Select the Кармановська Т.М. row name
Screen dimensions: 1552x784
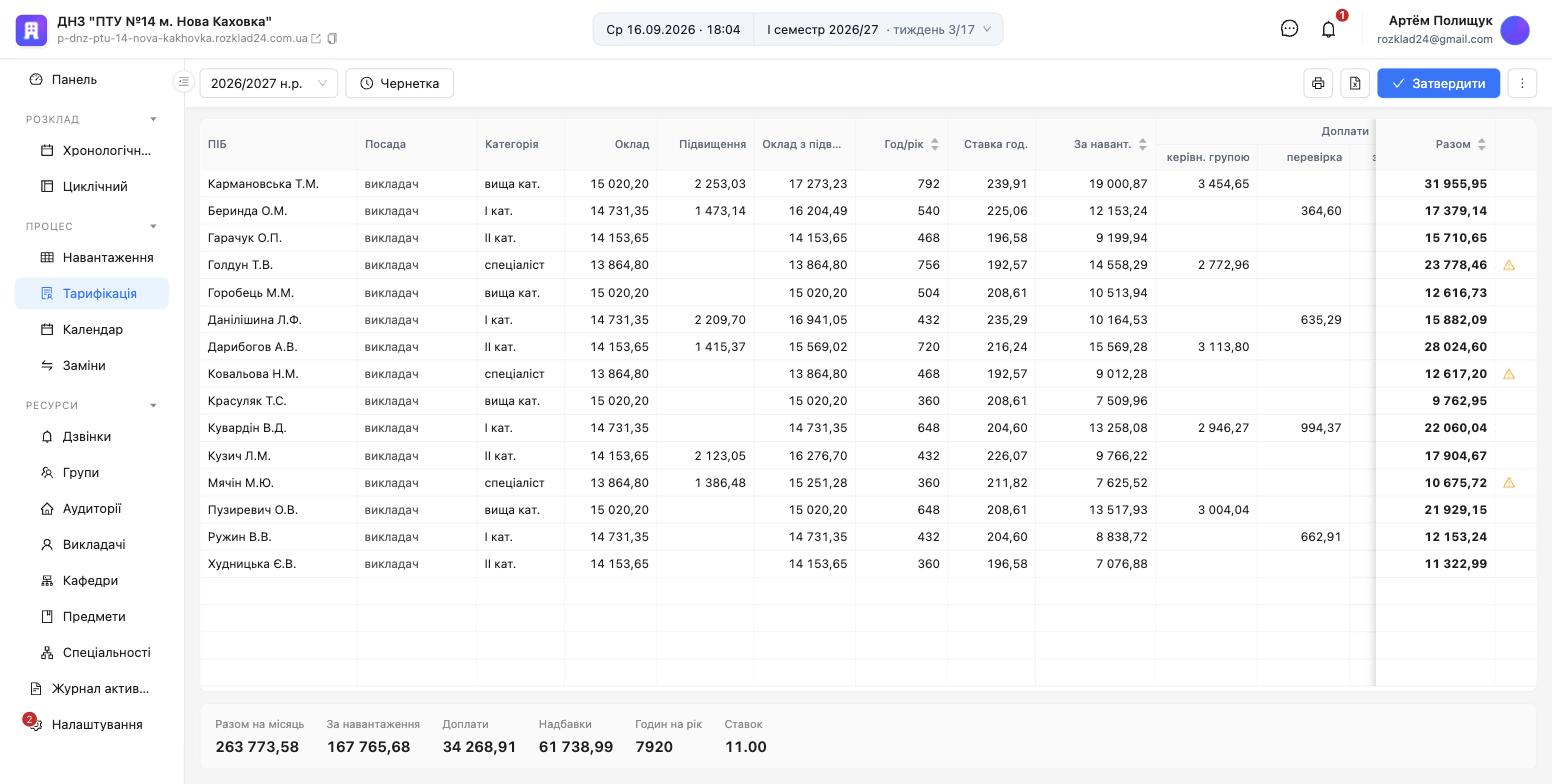click(x=263, y=184)
